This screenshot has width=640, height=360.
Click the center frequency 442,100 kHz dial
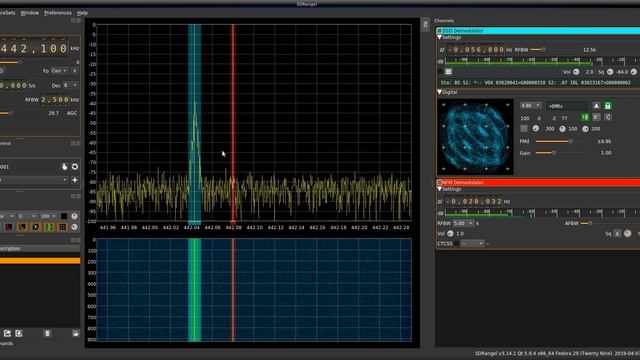point(34,49)
